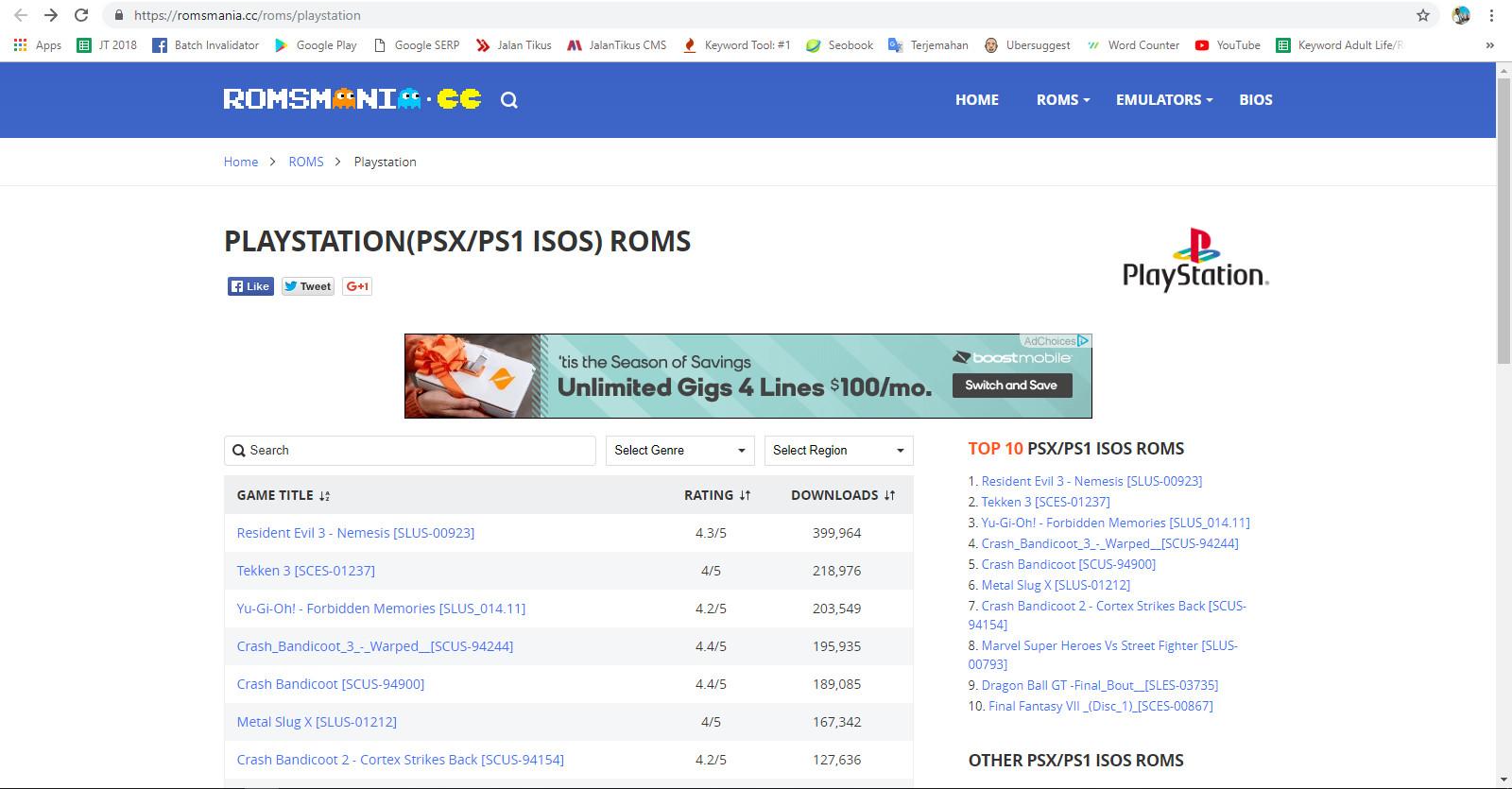Open Chrome's three-dot menu
Screen dimensions: 1512x789
[x=1492, y=15]
